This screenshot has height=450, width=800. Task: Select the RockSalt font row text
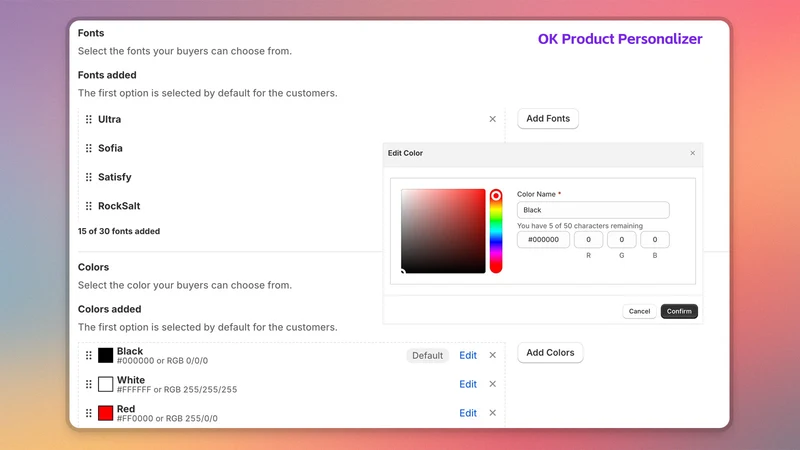119,206
